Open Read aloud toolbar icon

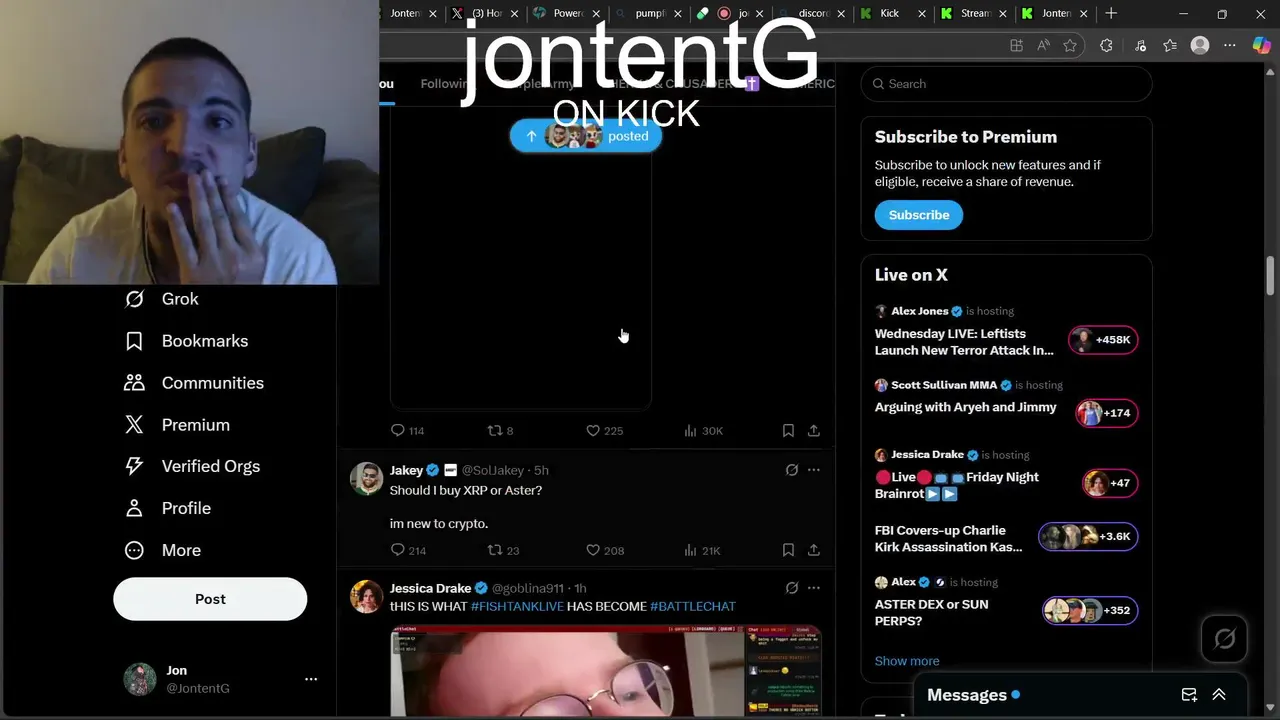(x=1044, y=45)
